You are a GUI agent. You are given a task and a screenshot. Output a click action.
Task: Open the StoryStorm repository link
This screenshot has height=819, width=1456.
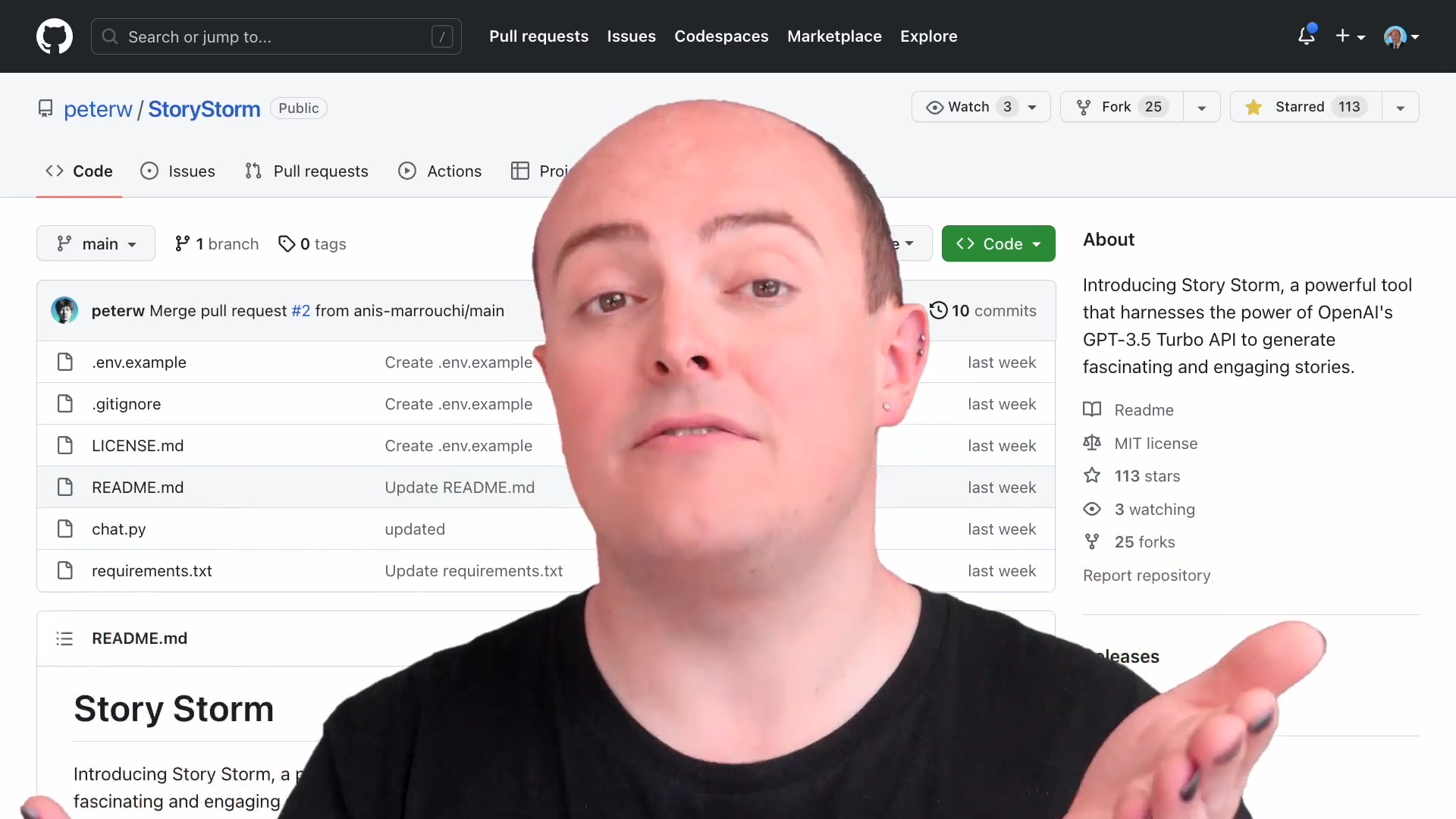[204, 109]
